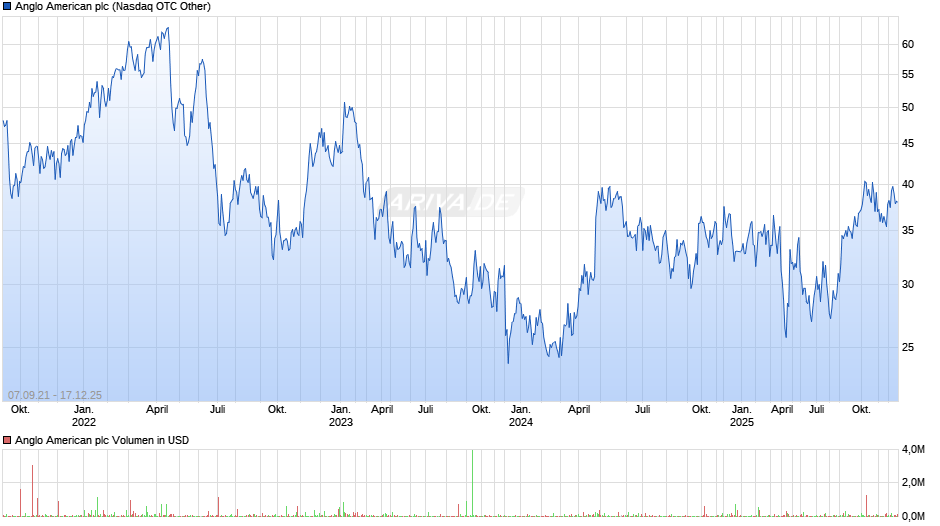This screenshot has width=940, height=526.
Task: Click the 'Jan. 2023' x-axis label
Action: pos(341,416)
